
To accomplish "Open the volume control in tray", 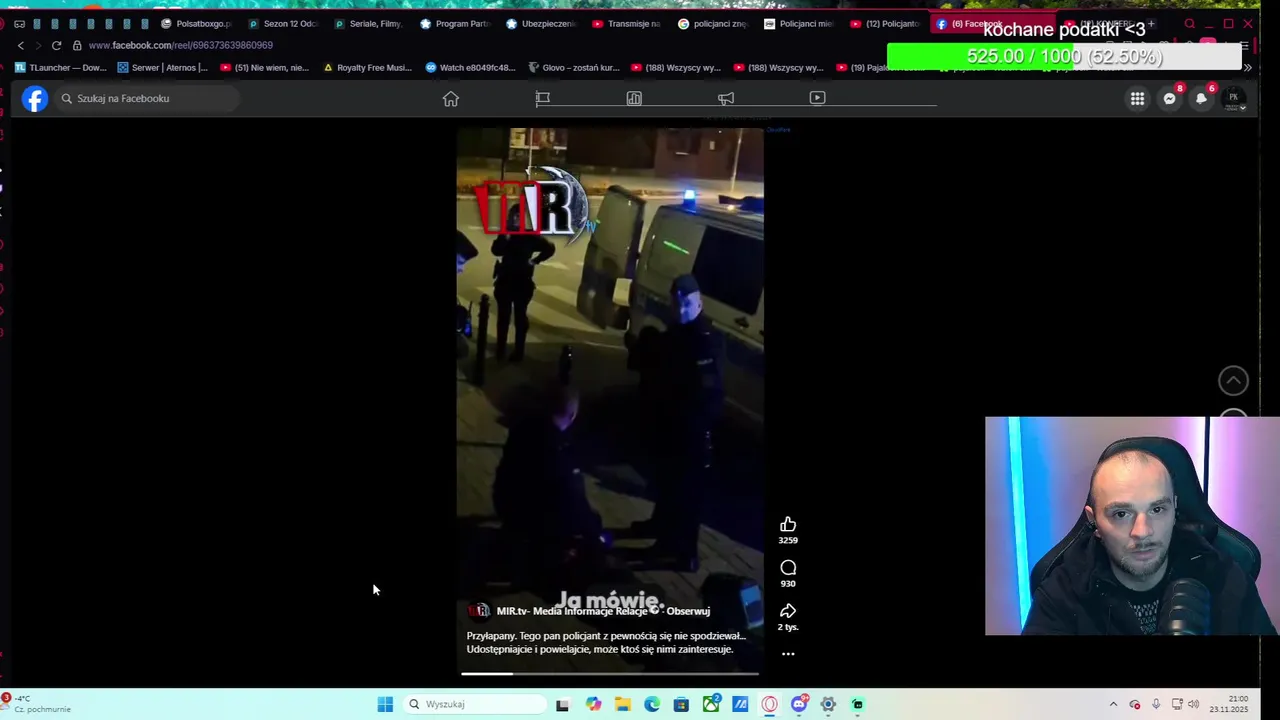I will pyautogui.click(x=1193, y=704).
